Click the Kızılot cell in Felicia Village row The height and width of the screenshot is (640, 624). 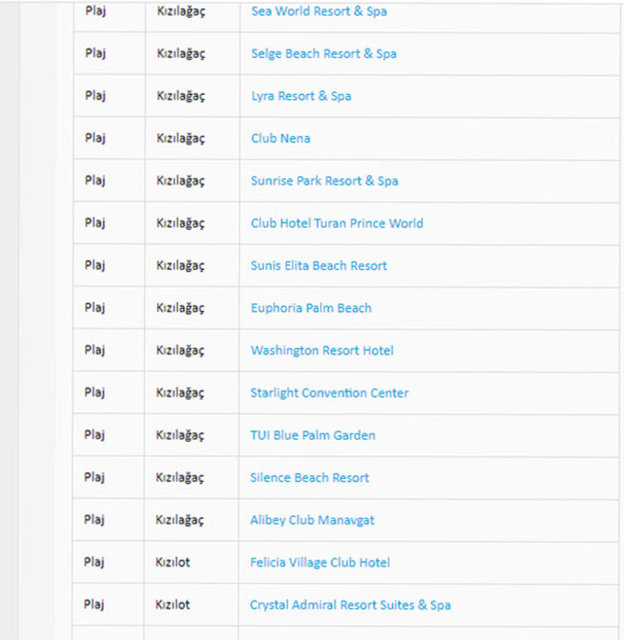pyautogui.click(x=173, y=563)
